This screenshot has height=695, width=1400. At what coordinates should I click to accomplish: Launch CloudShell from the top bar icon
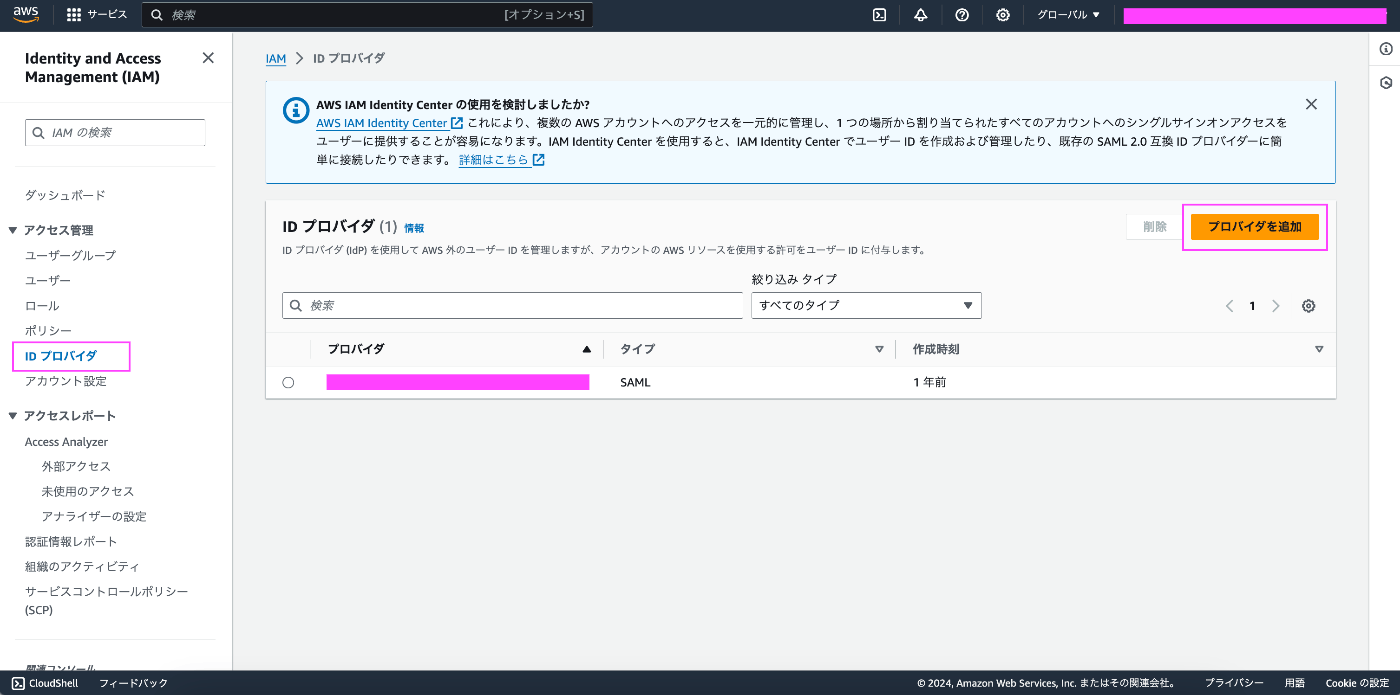pos(879,15)
